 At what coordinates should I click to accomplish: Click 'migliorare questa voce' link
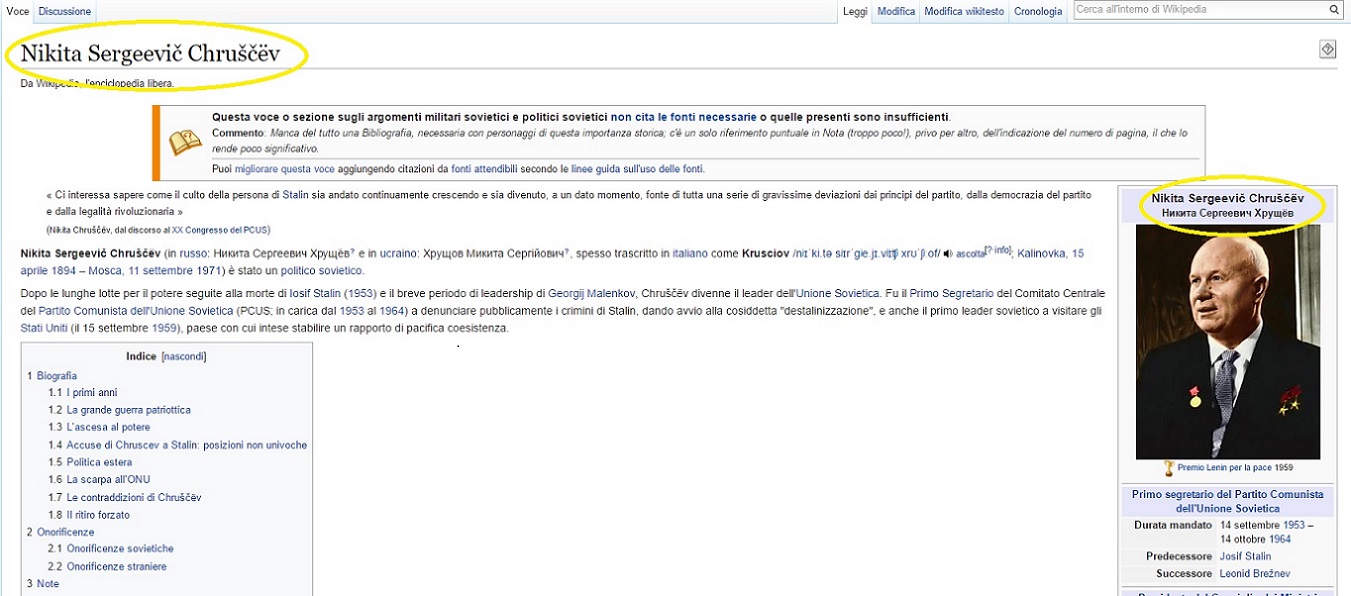coord(285,169)
